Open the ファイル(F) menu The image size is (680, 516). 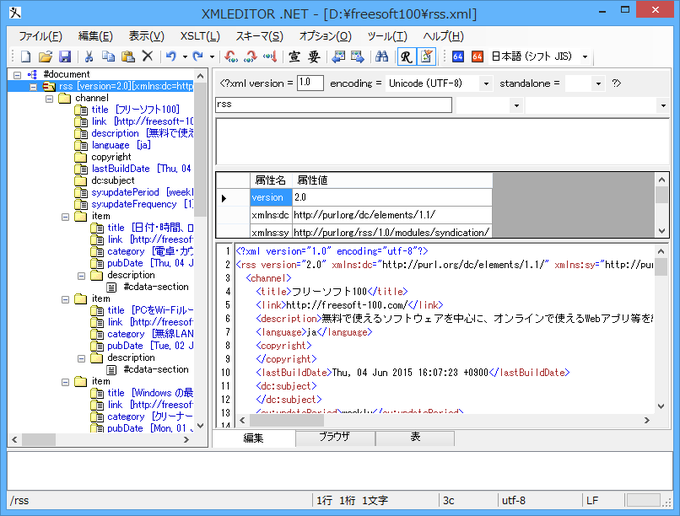pos(40,36)
